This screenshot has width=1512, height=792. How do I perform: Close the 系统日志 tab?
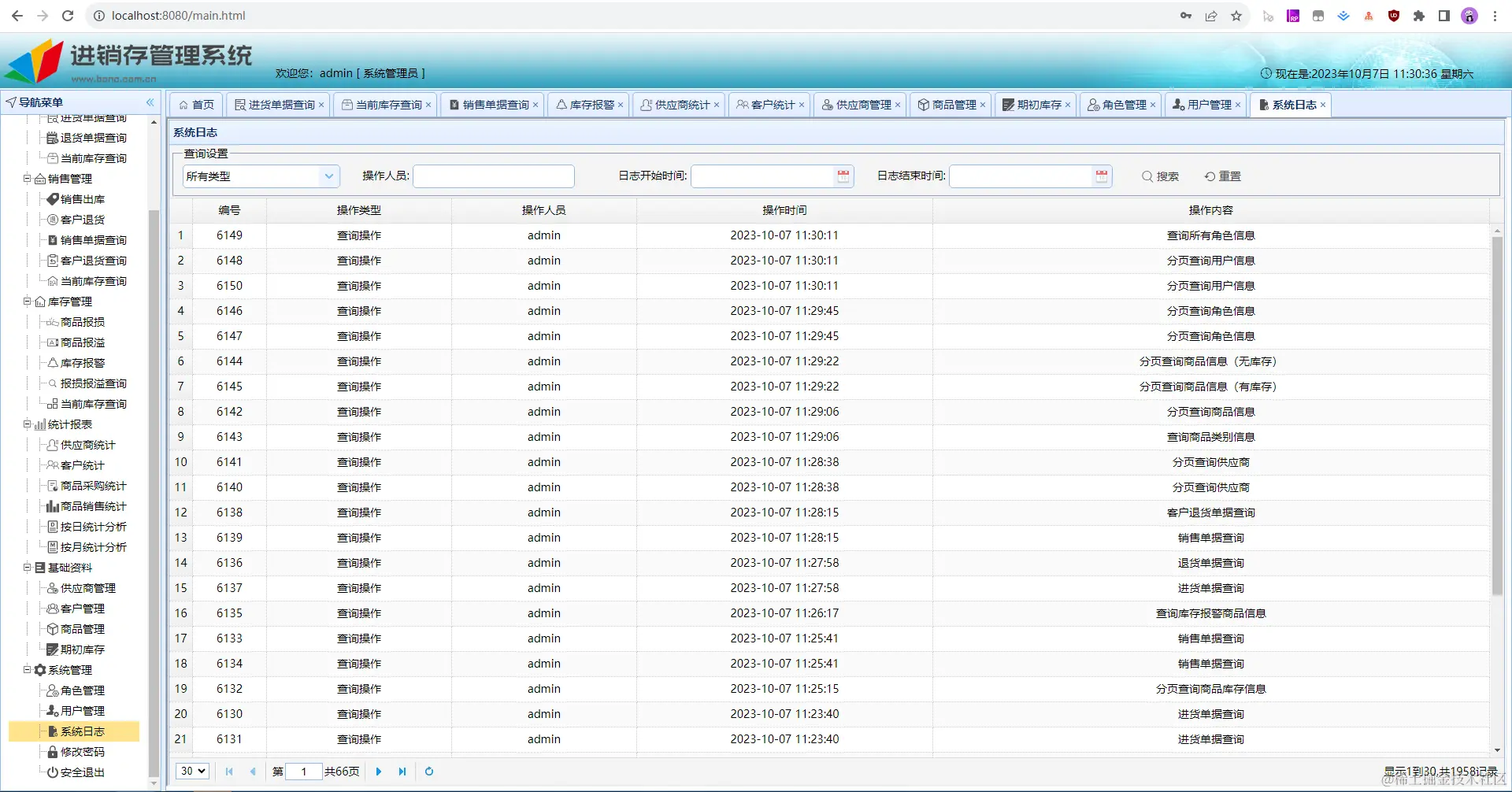1323,105
